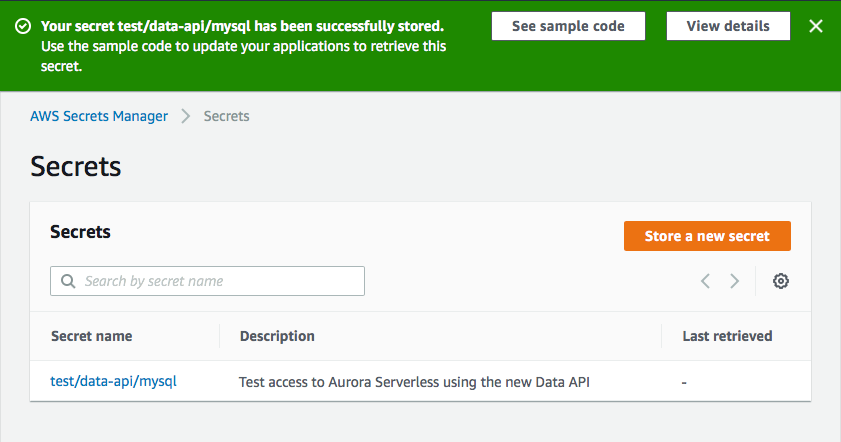Go to next page of secrets
The height and width of the screenshot is (442, 841).
(x=734, y=281)
